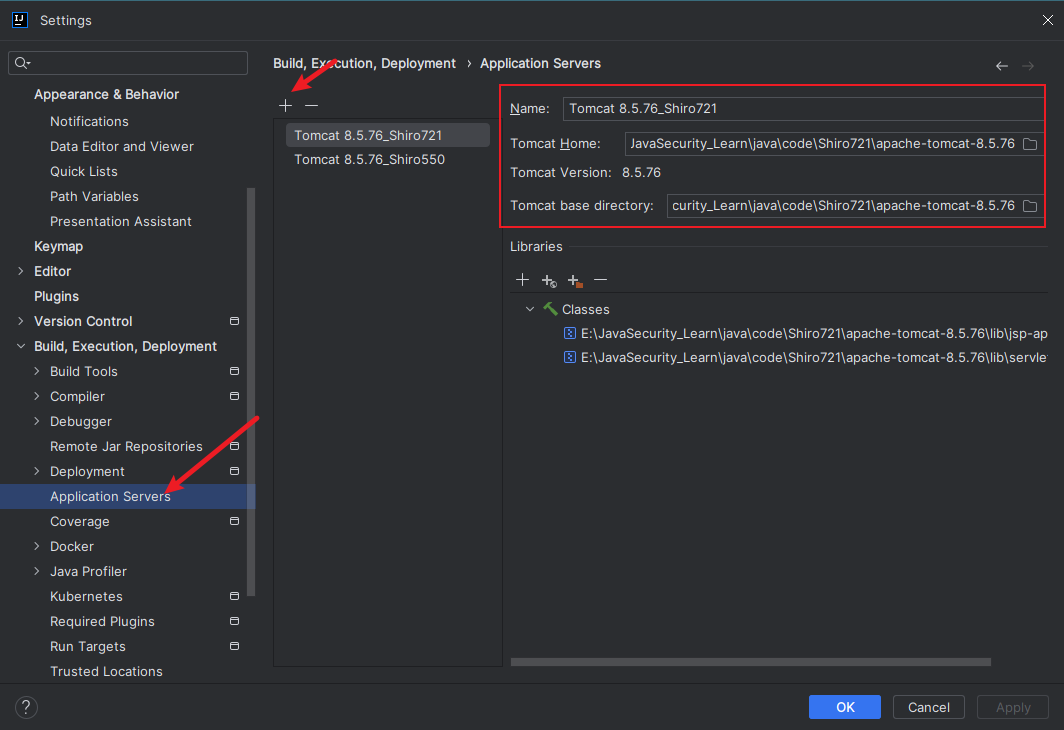Open Data Editor and Viewer settings

coord(121,147)
